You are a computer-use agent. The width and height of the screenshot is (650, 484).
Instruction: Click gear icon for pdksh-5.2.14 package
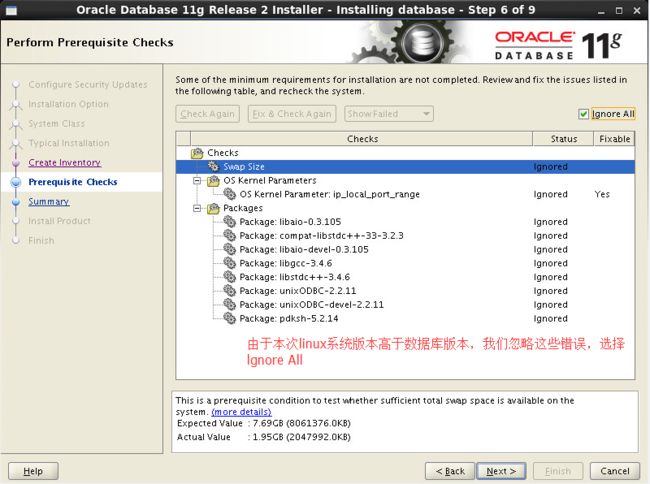(229, 318)
